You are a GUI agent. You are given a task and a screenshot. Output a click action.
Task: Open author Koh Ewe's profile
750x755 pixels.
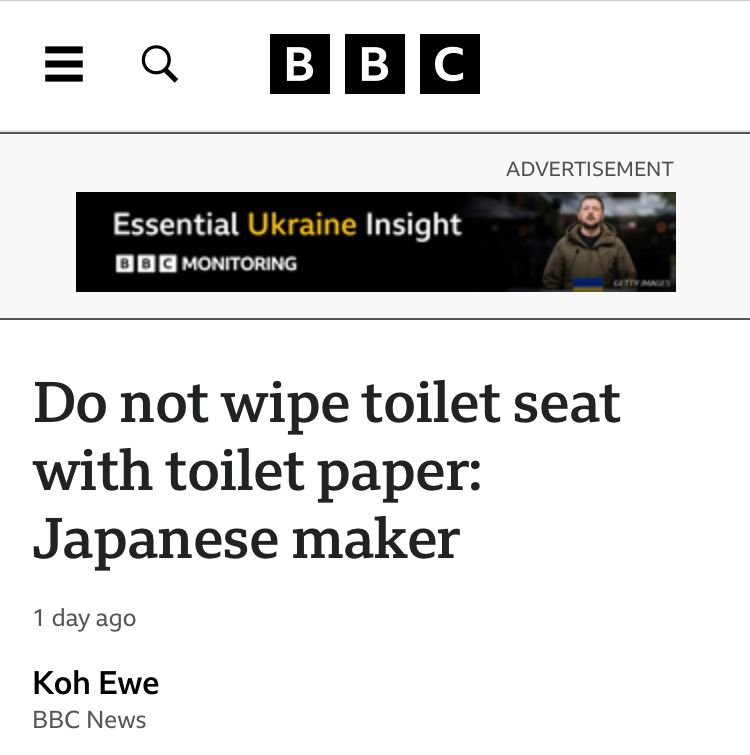click(96, 683)
